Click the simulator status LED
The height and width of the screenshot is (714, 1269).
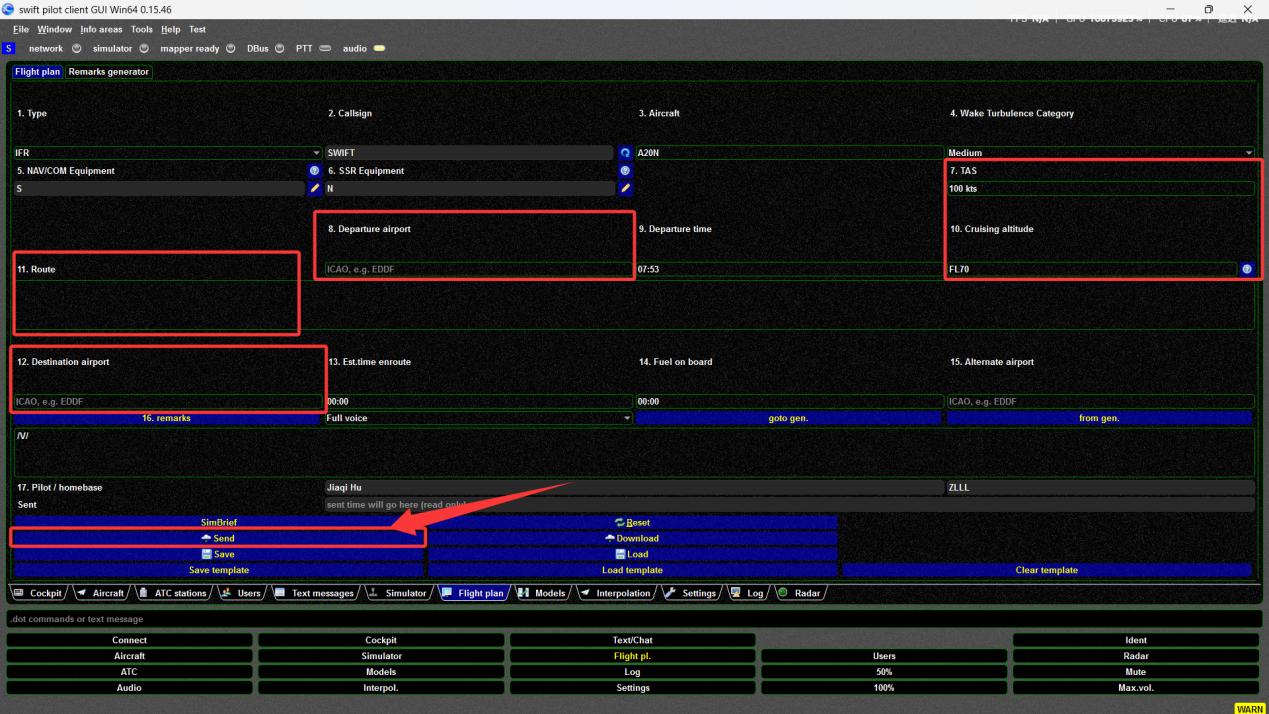[145, 48]
